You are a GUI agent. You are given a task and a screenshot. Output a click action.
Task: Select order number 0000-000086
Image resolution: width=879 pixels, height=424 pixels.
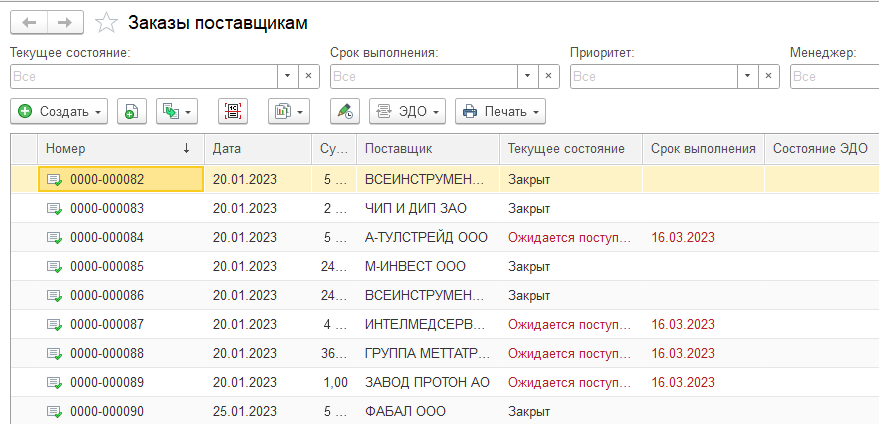[107, 296]
